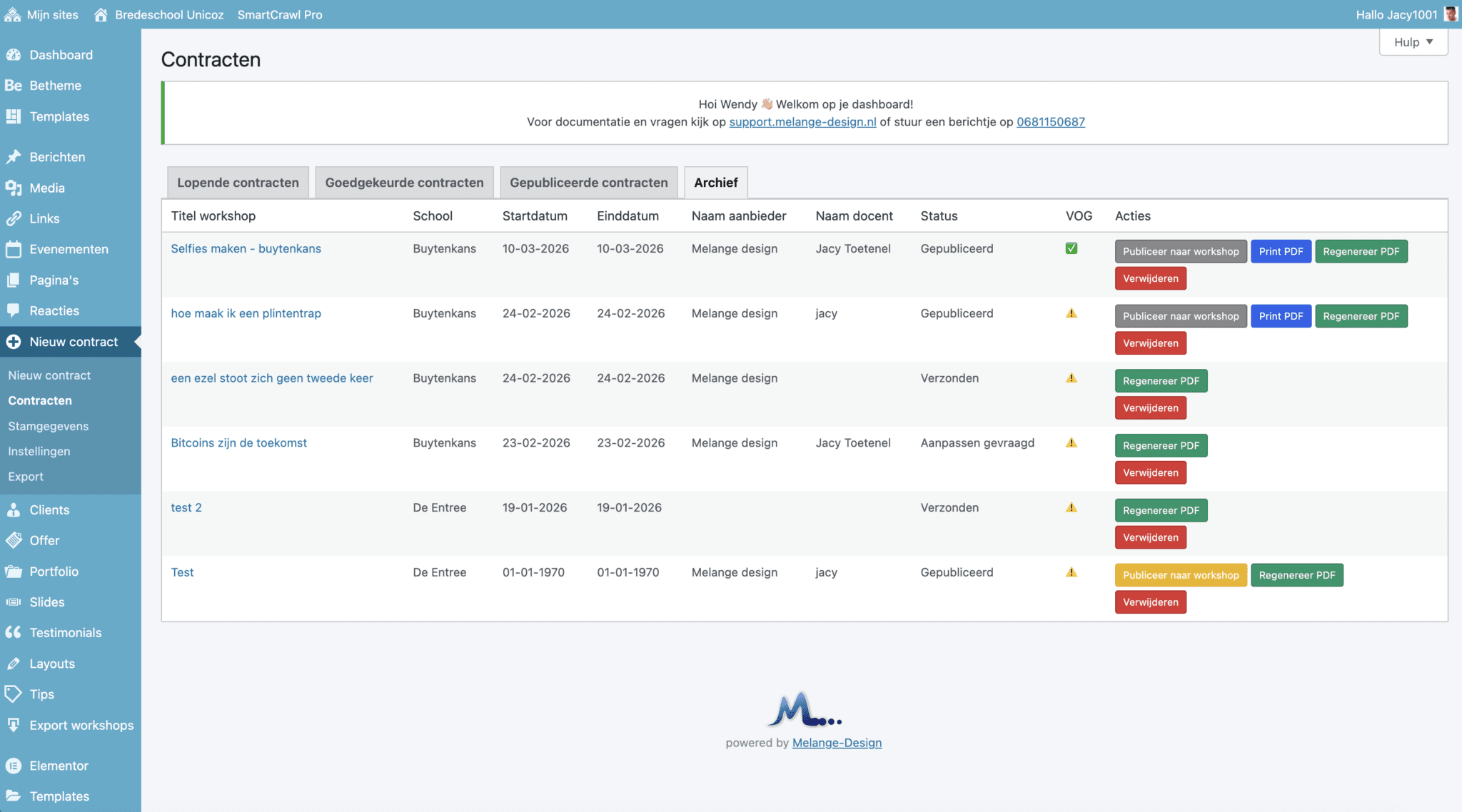Click the Berichten pushpin icon
1462x812 pixels.
14,157
